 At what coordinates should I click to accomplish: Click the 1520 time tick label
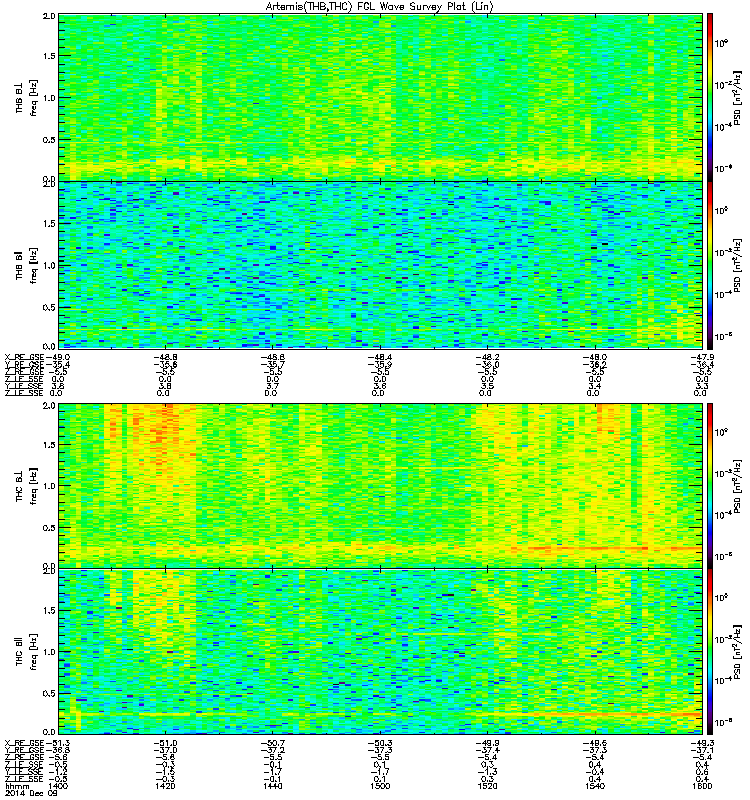click(x=488, y=786)
